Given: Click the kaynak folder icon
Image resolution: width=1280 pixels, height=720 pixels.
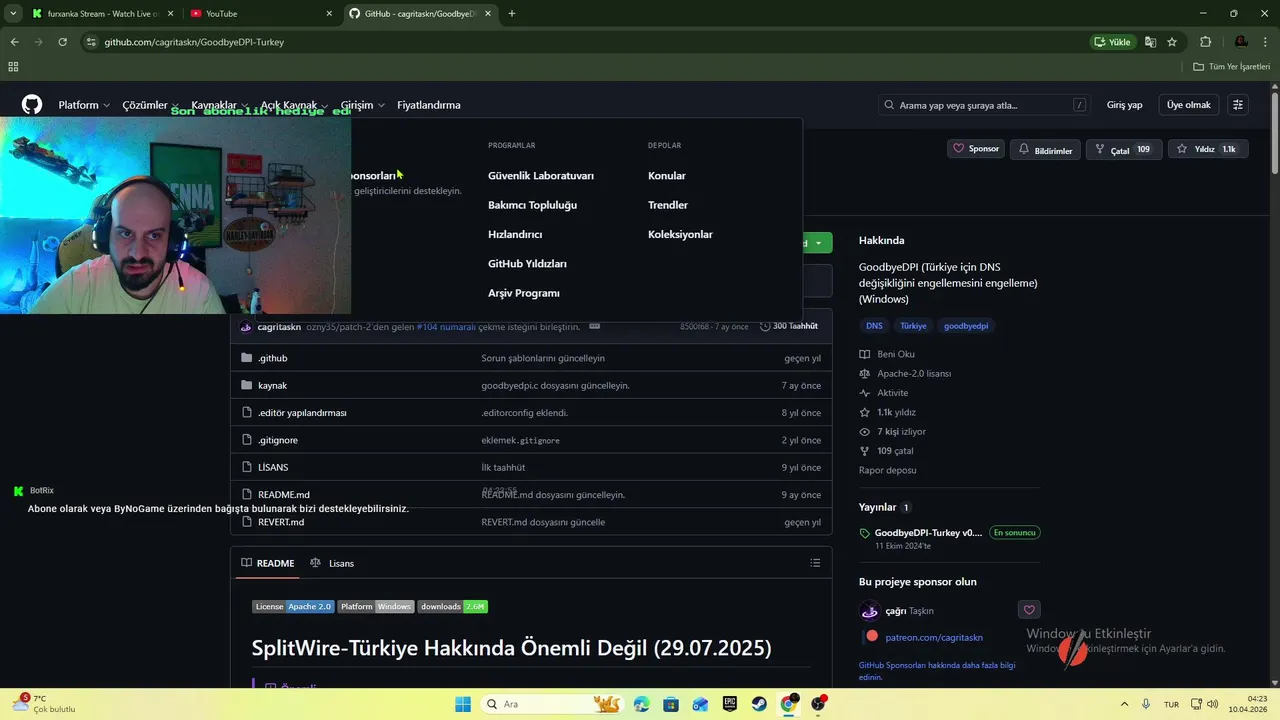Looking at the screenshot, I should click(247, 385).
